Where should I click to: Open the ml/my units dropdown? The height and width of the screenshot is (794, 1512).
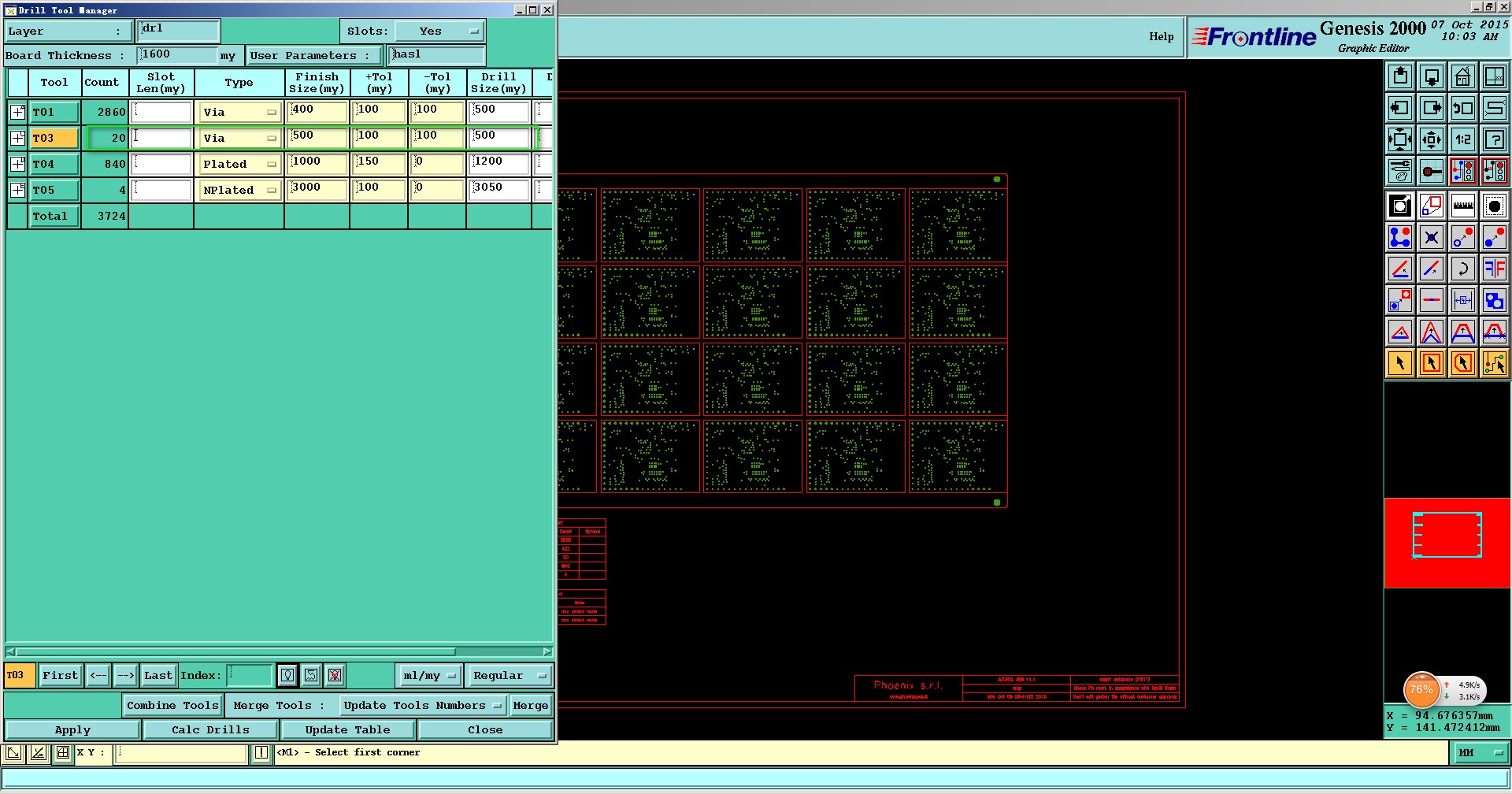[428, 675]
